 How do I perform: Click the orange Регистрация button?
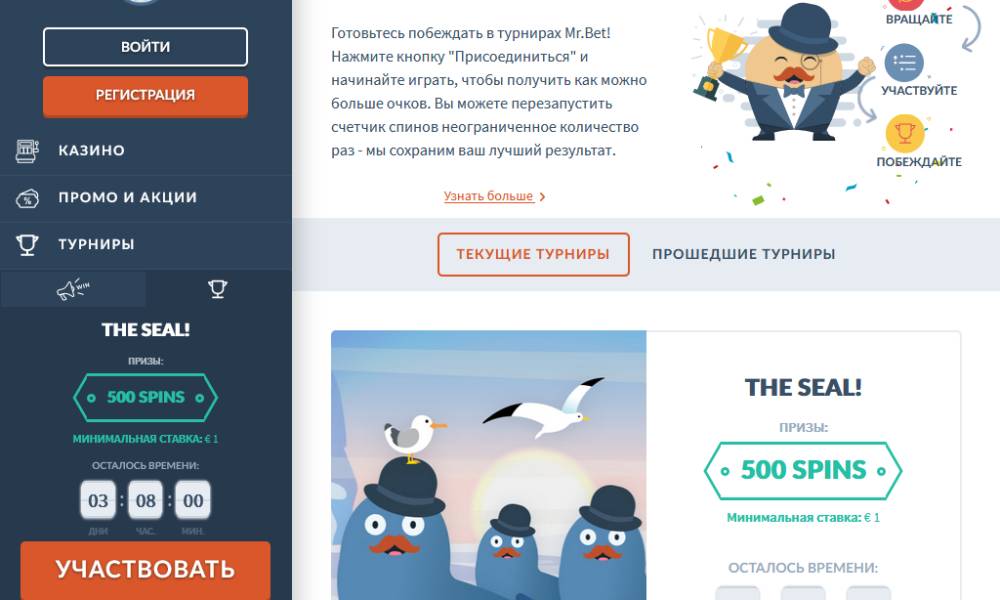click(145, 96)
